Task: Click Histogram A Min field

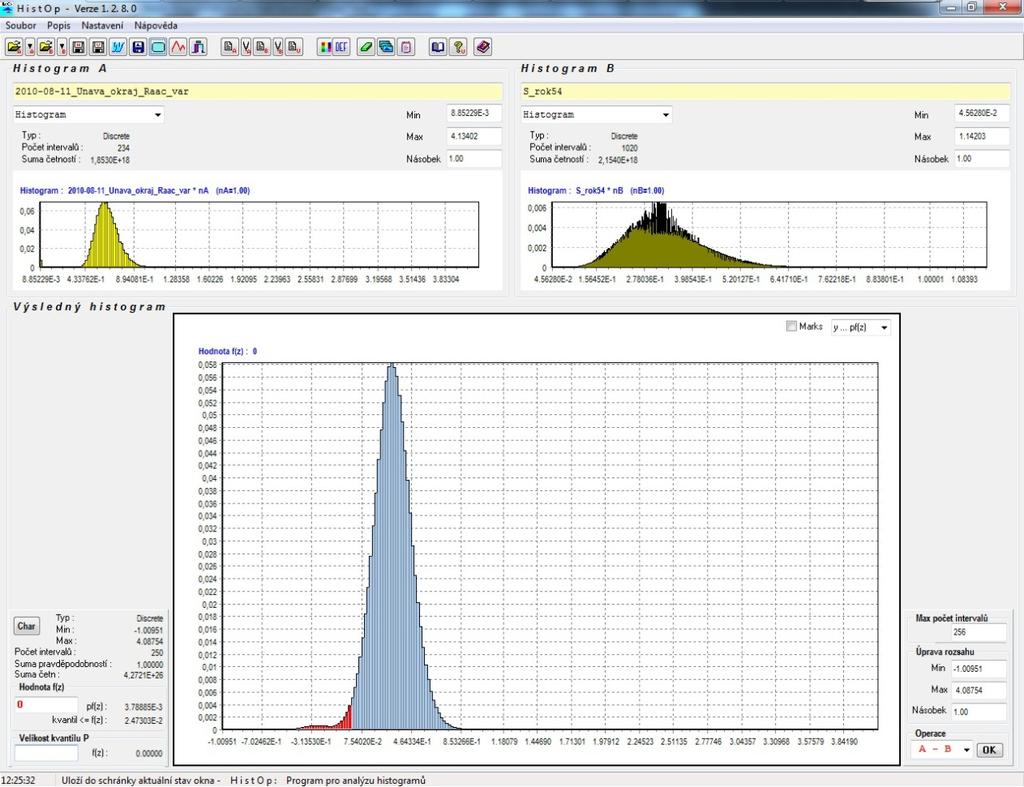Action: tap(474, 114)
